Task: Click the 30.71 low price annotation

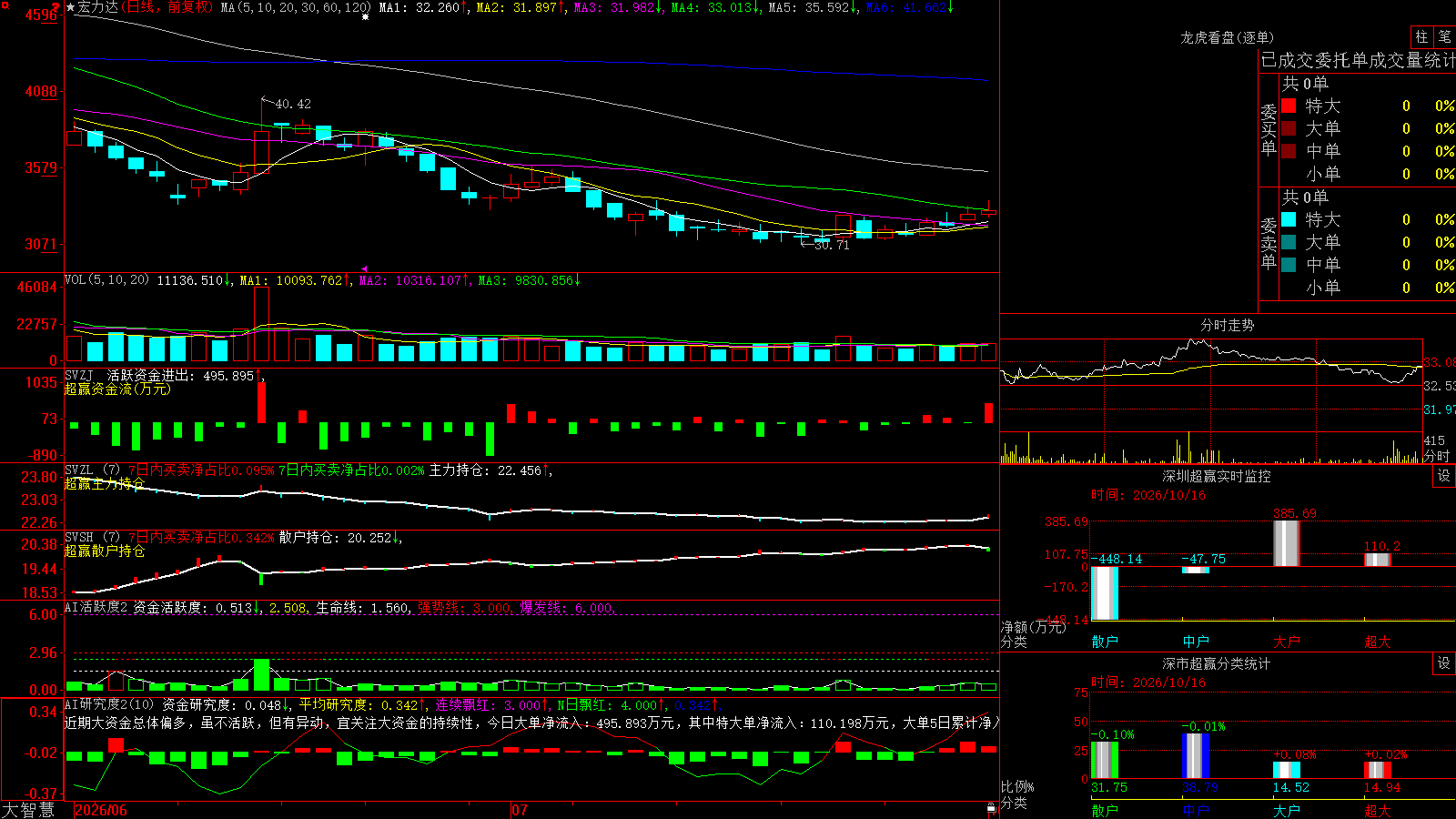Action: [831, 245]
